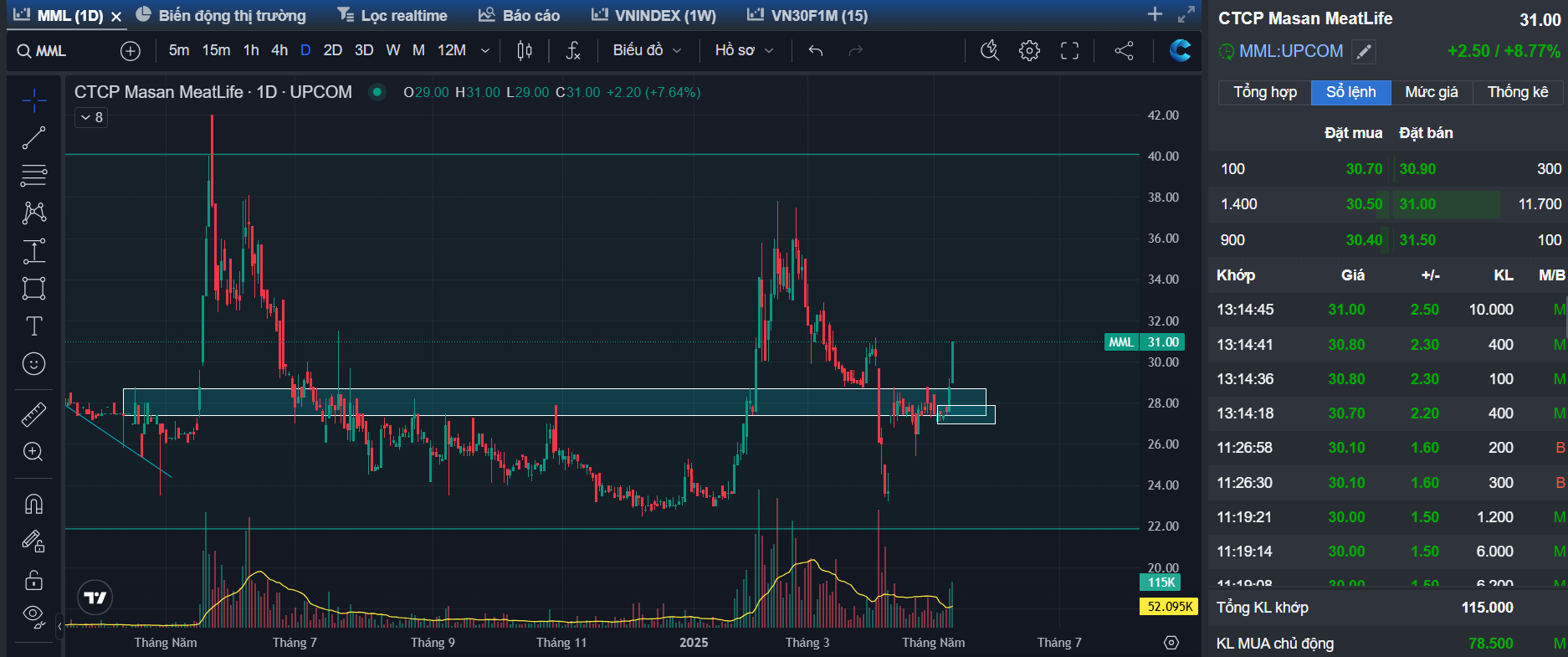Click bid price 30.70 in Đặt mua
This screenshot has height=657, width=1568.
click(1364, 169)
